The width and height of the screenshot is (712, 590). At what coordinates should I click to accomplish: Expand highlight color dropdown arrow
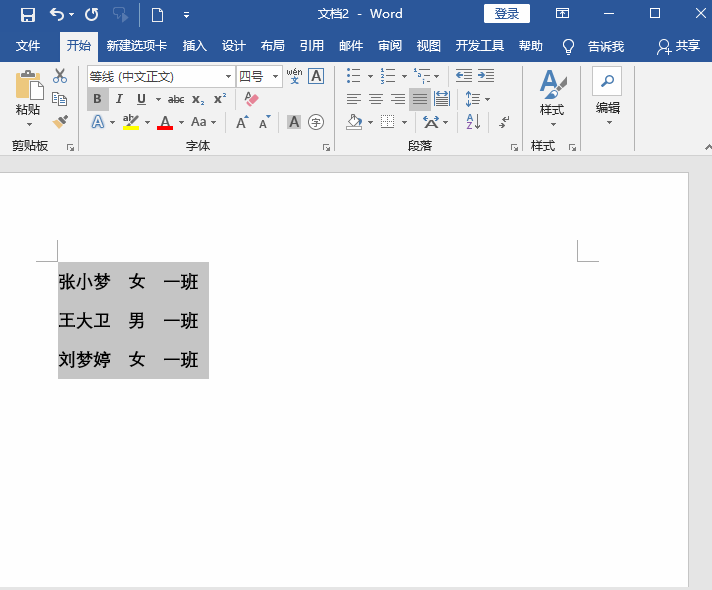tap(147, 122)
